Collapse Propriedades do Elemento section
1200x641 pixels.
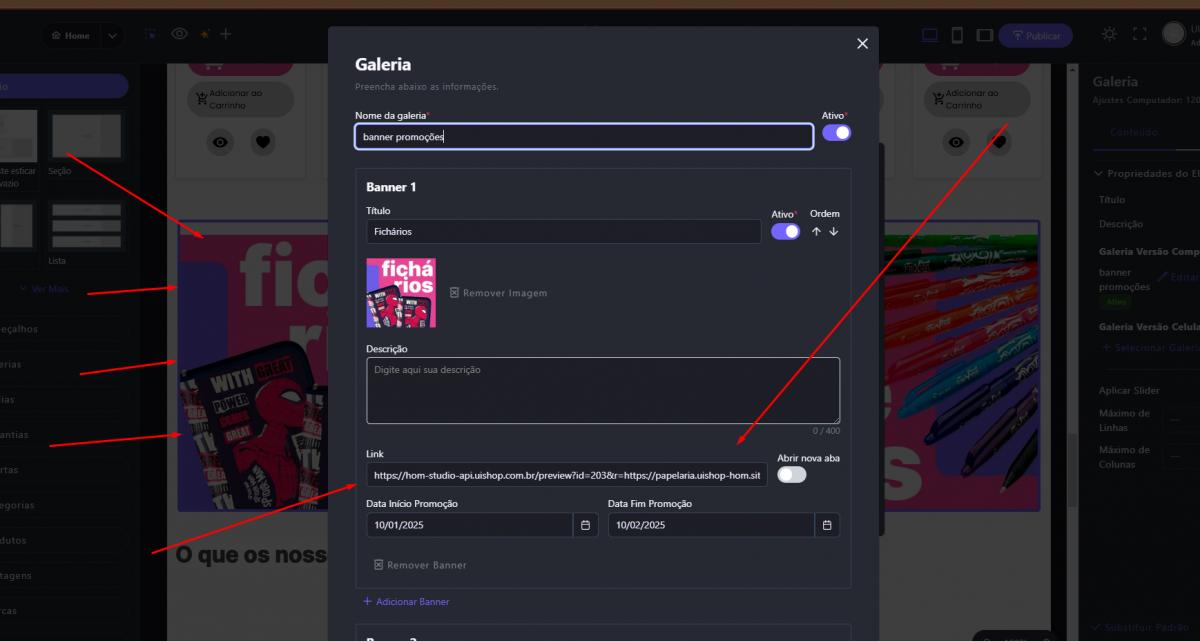tap(1099, 173)
